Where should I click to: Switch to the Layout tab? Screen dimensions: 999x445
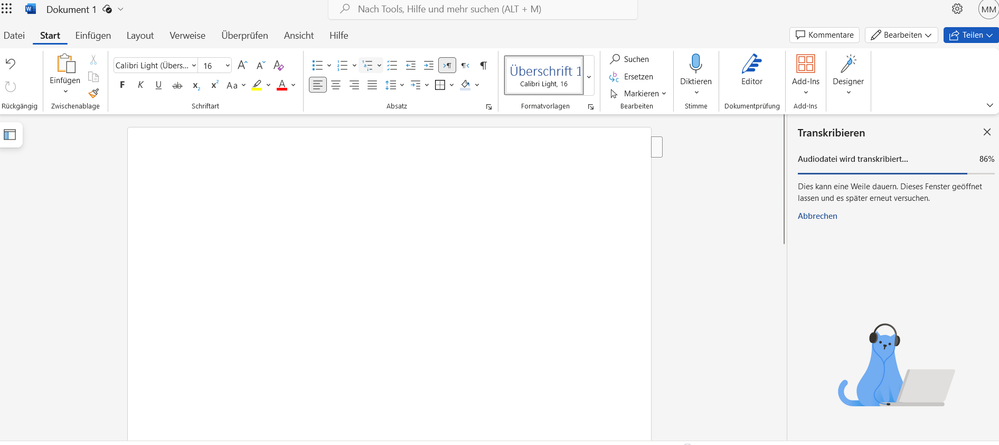140,36
